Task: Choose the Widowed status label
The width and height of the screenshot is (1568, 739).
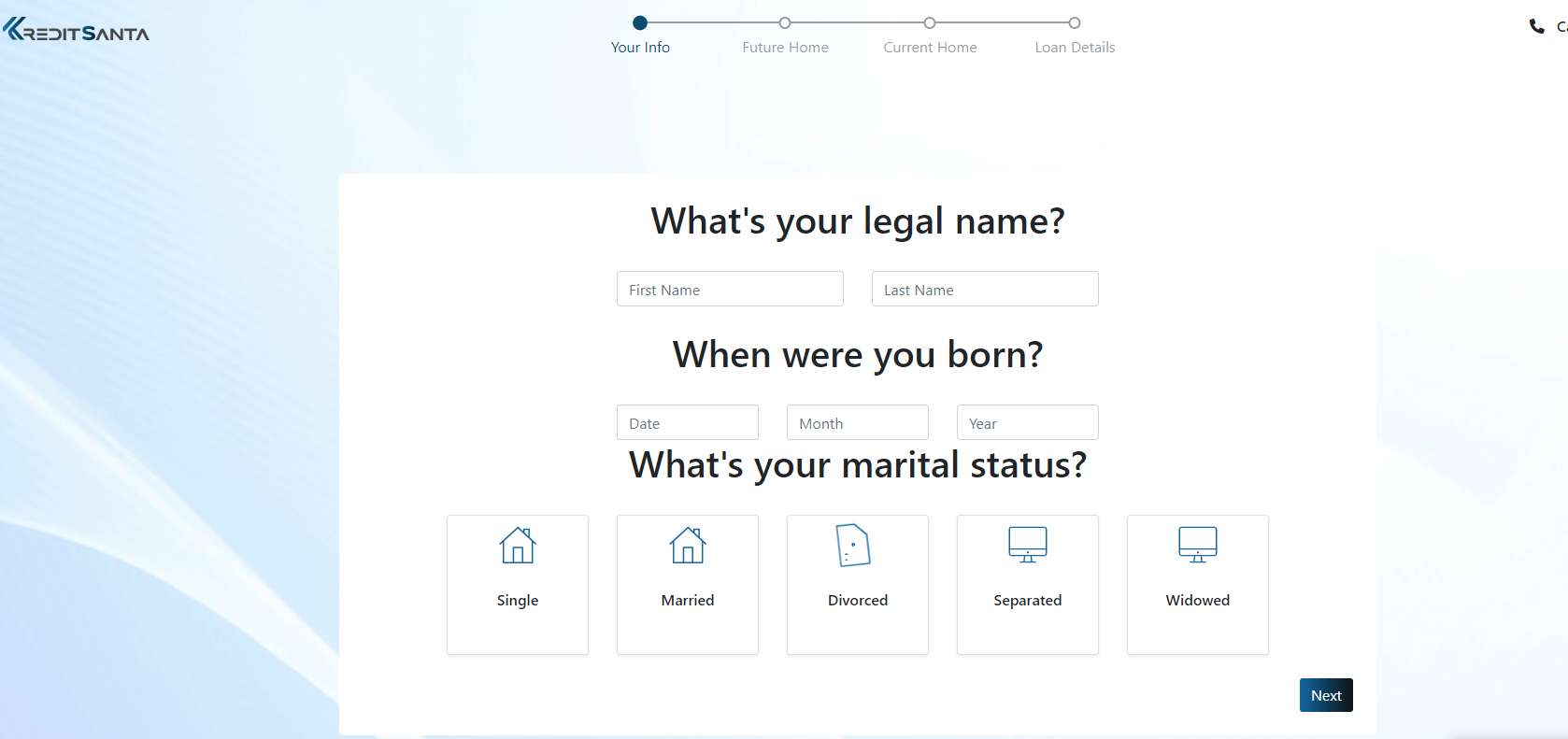Action: (1198, 600)
